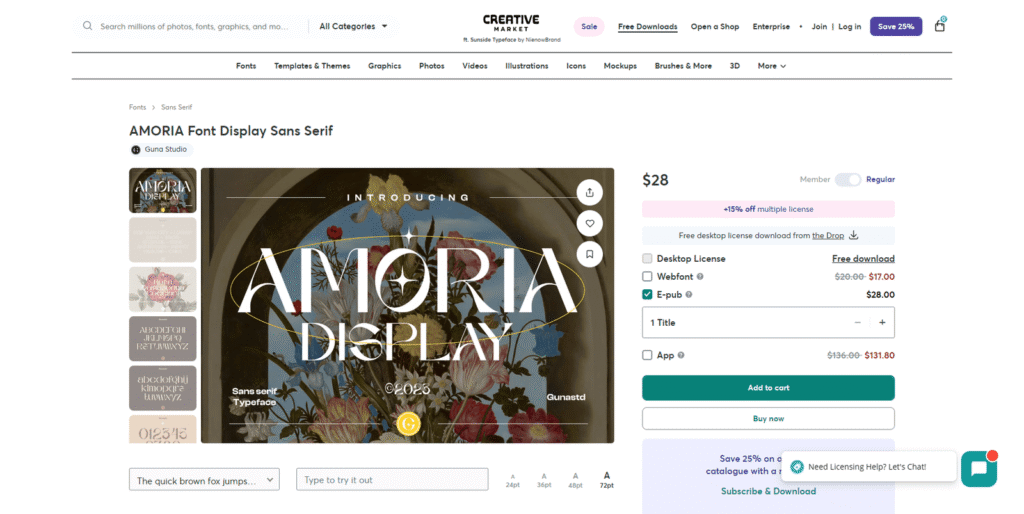The width and height of the screenshot is (1024, 514).
Task: Decrease title count with minus icon
Action: 857,323
